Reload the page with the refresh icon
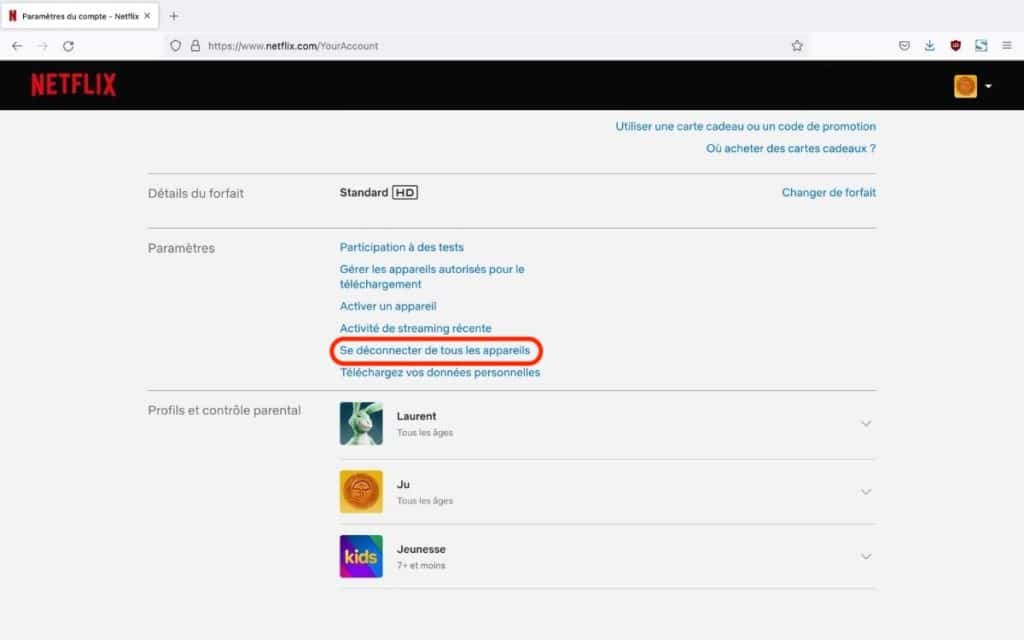This screenshot has height=640, width=1024. pos(68,46)
